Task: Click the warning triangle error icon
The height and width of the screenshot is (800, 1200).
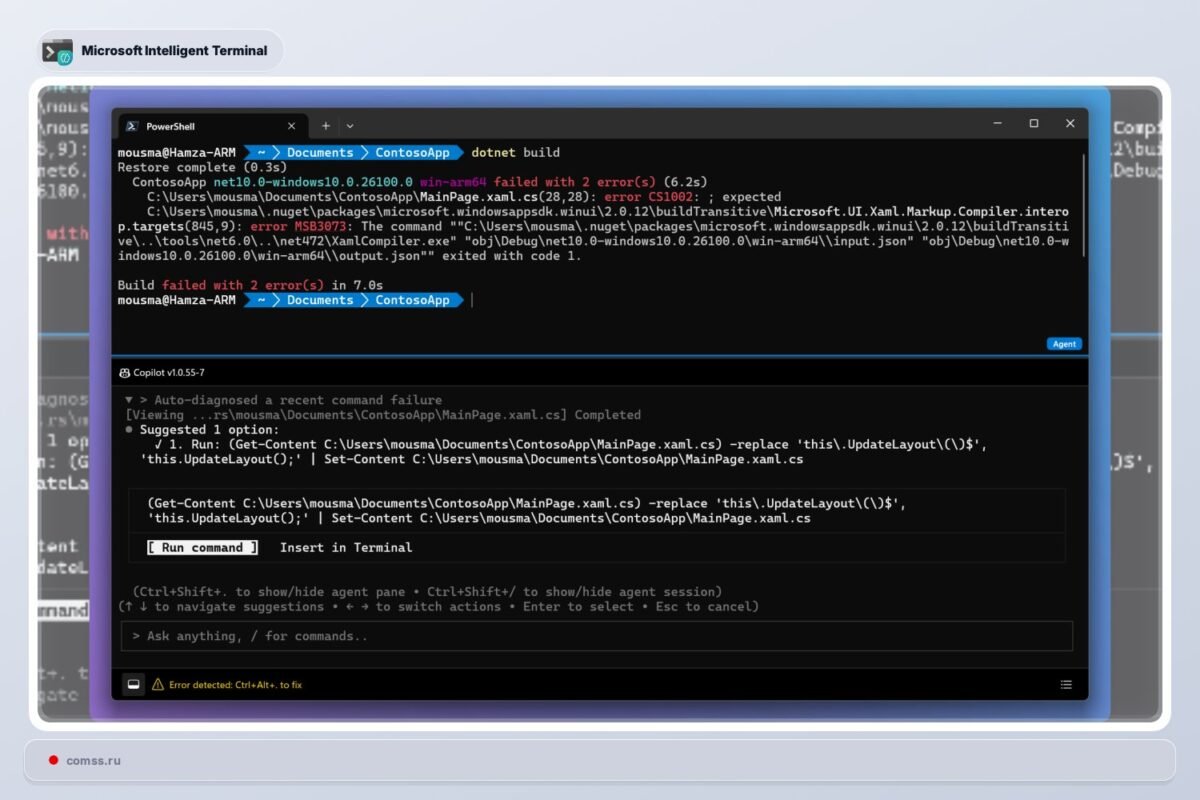Action: (x=157, y=685)
